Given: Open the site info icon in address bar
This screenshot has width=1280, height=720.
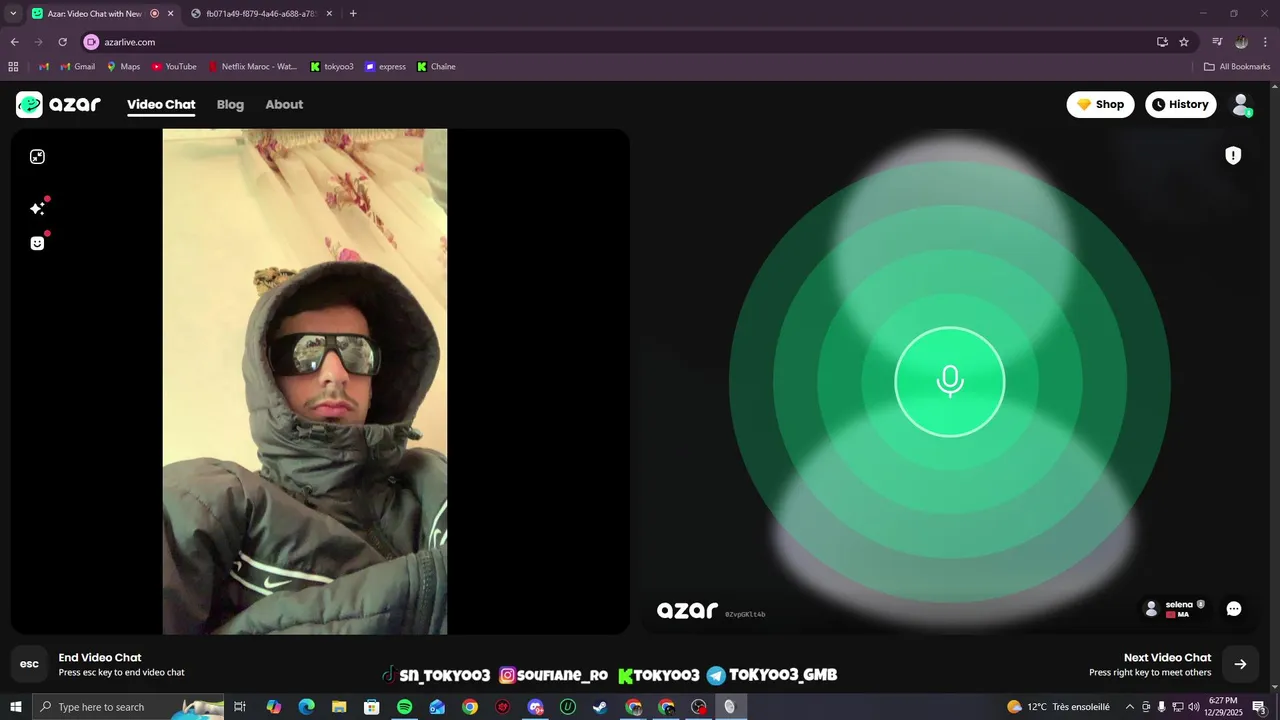Looking at the screenshot, I should coord(91,42).
